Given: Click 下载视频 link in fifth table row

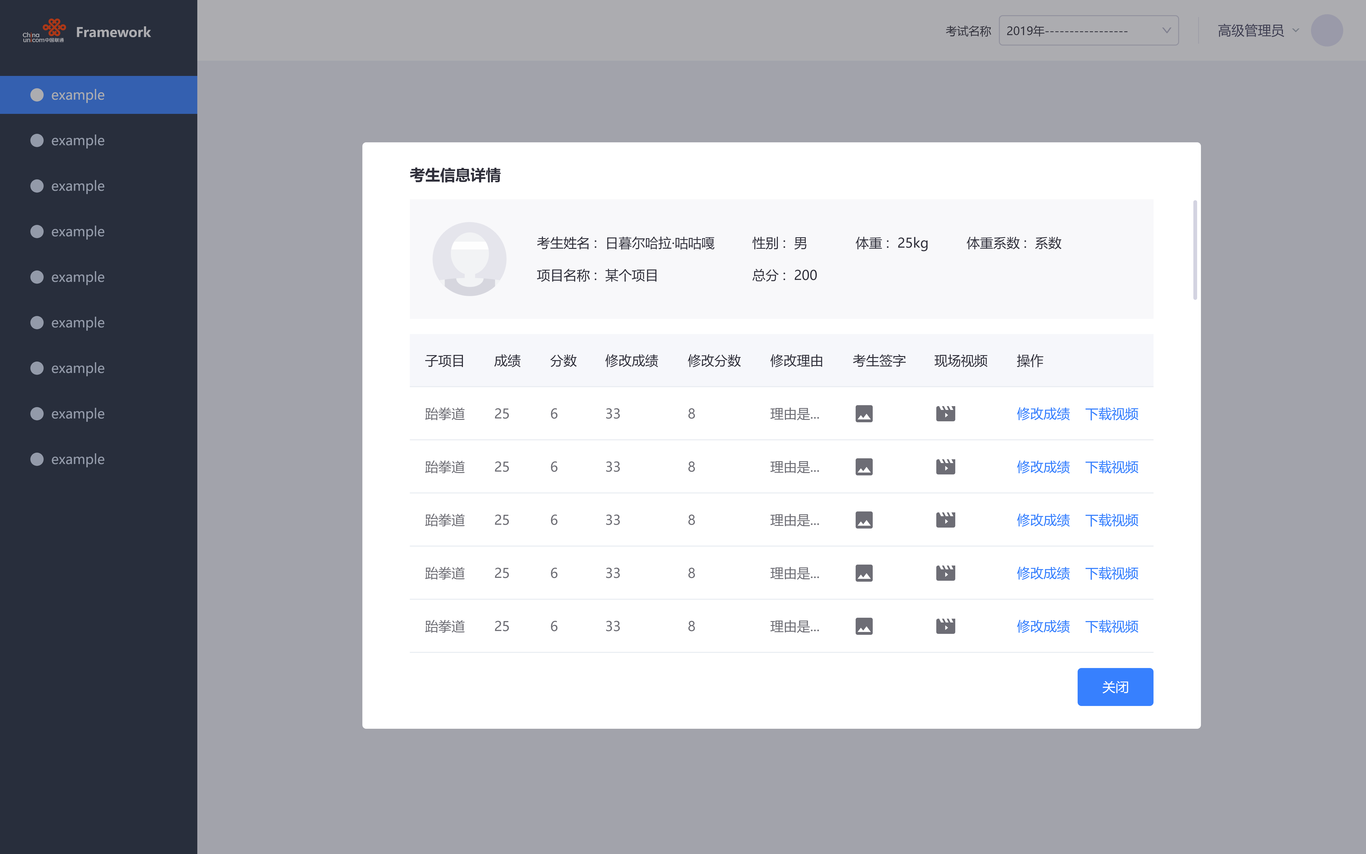Looking at the screenshot, I should coord(1112,626).
